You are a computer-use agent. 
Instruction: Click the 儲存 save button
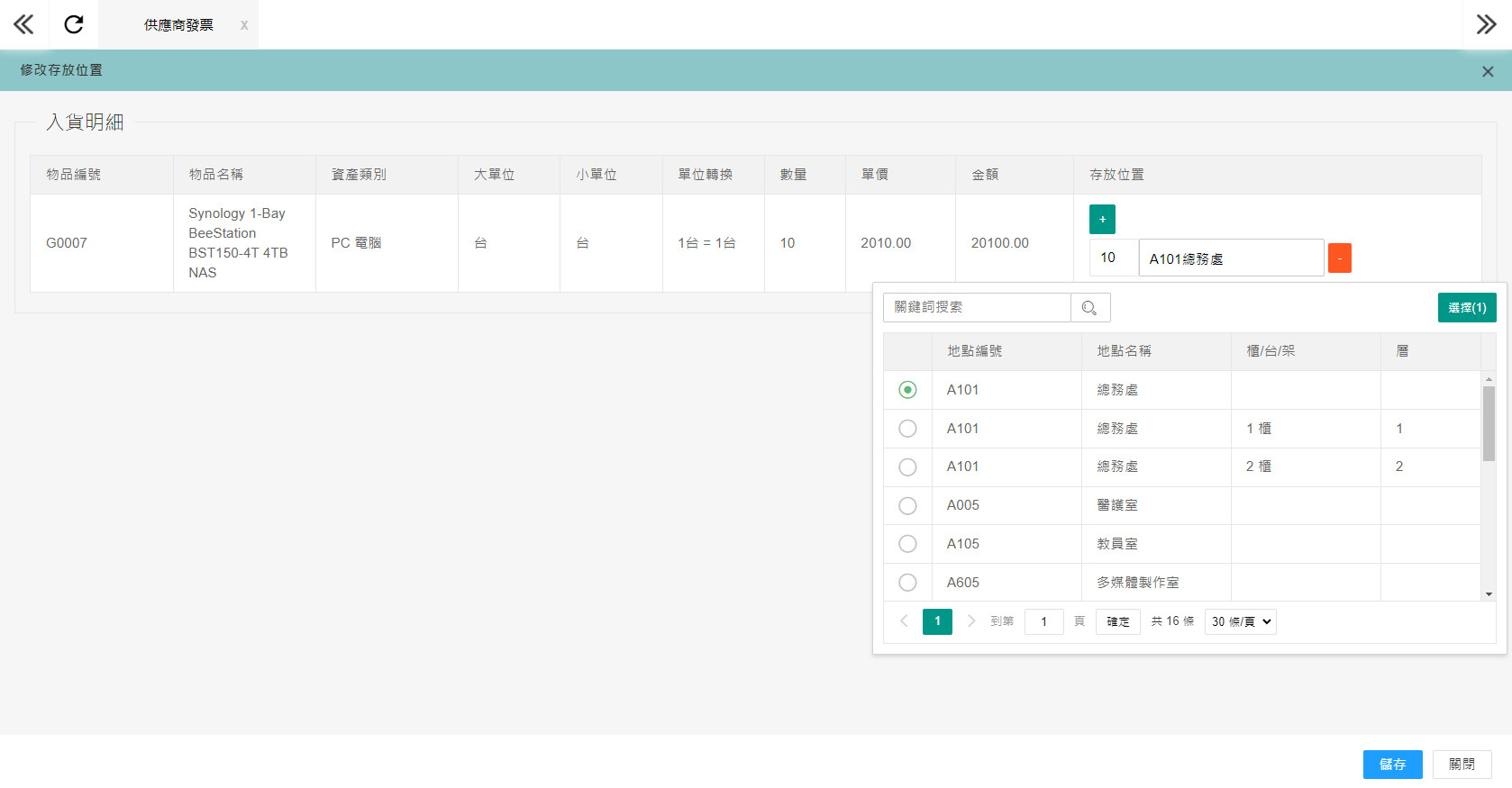1392,765
